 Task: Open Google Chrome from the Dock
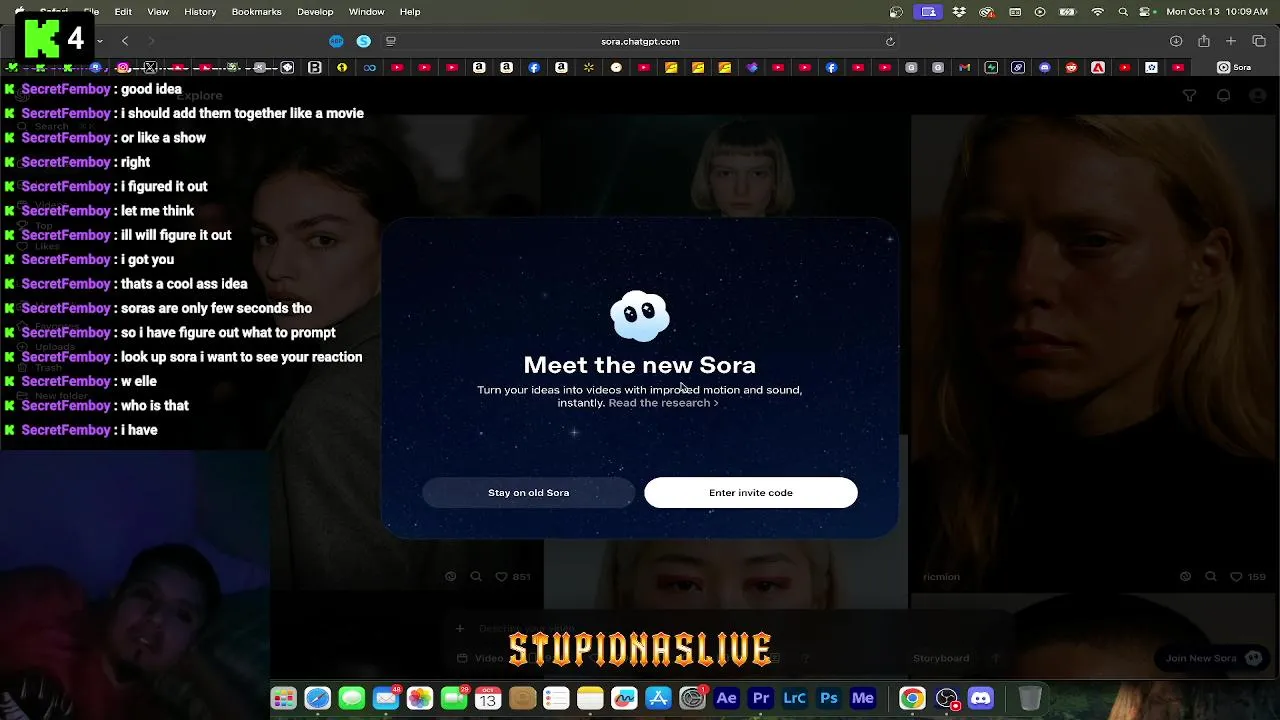coord(912,698)
